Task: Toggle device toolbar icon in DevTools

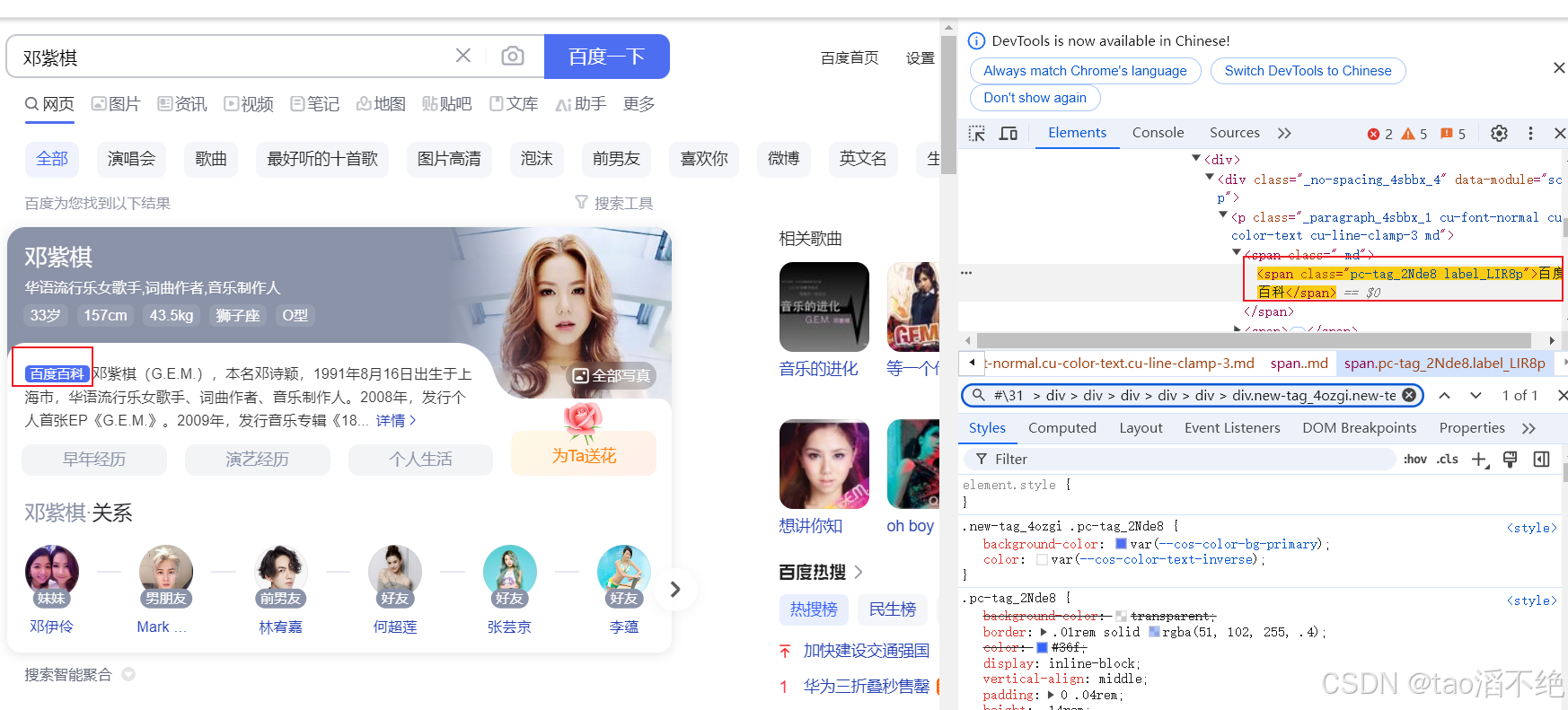Action: [x=1009, y=134]
